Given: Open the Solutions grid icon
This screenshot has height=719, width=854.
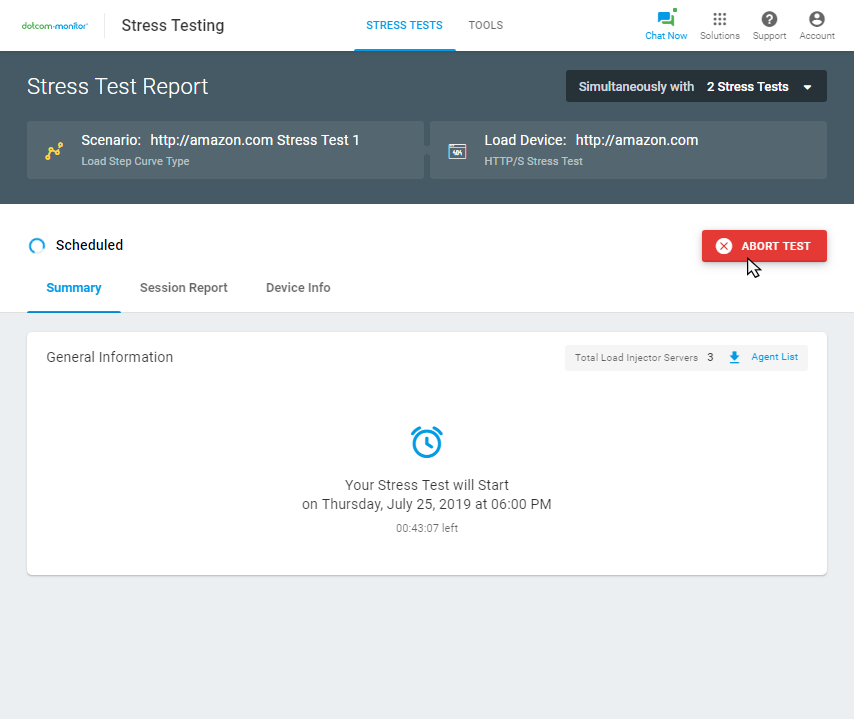Looking at the screenshot, I should coord(719,19).
